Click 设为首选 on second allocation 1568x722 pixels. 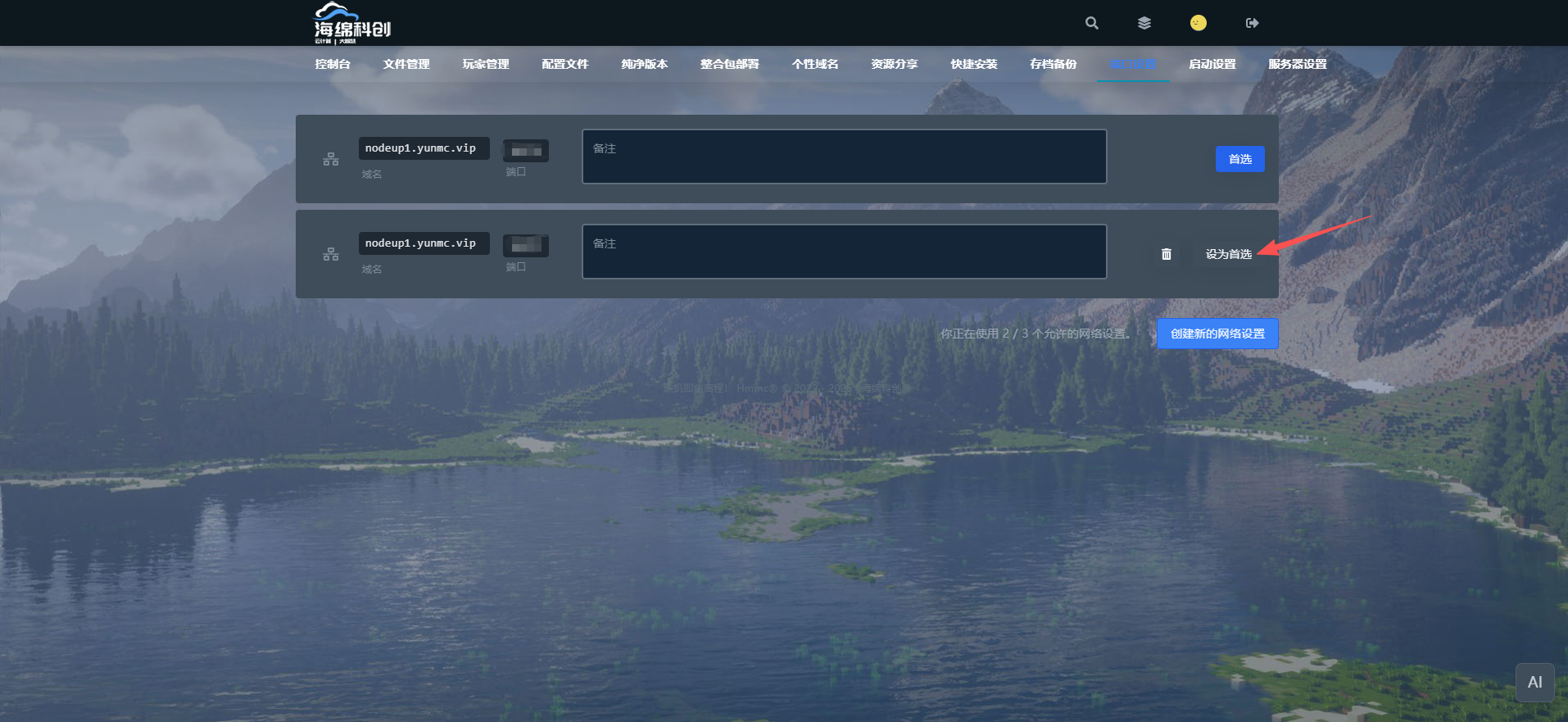pyautogui.click(x=1228, y=254)
